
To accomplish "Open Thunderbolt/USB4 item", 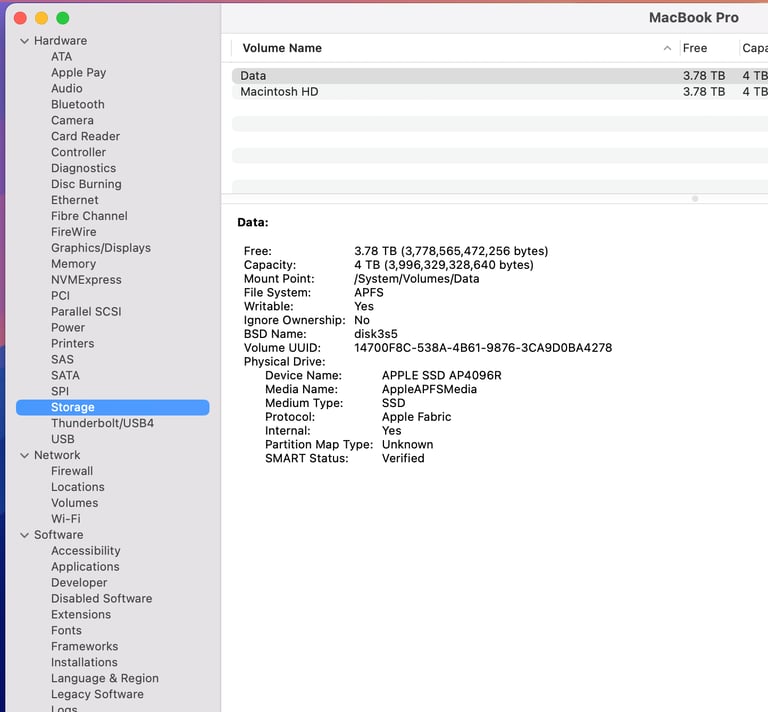I will (x=102, y=423).
